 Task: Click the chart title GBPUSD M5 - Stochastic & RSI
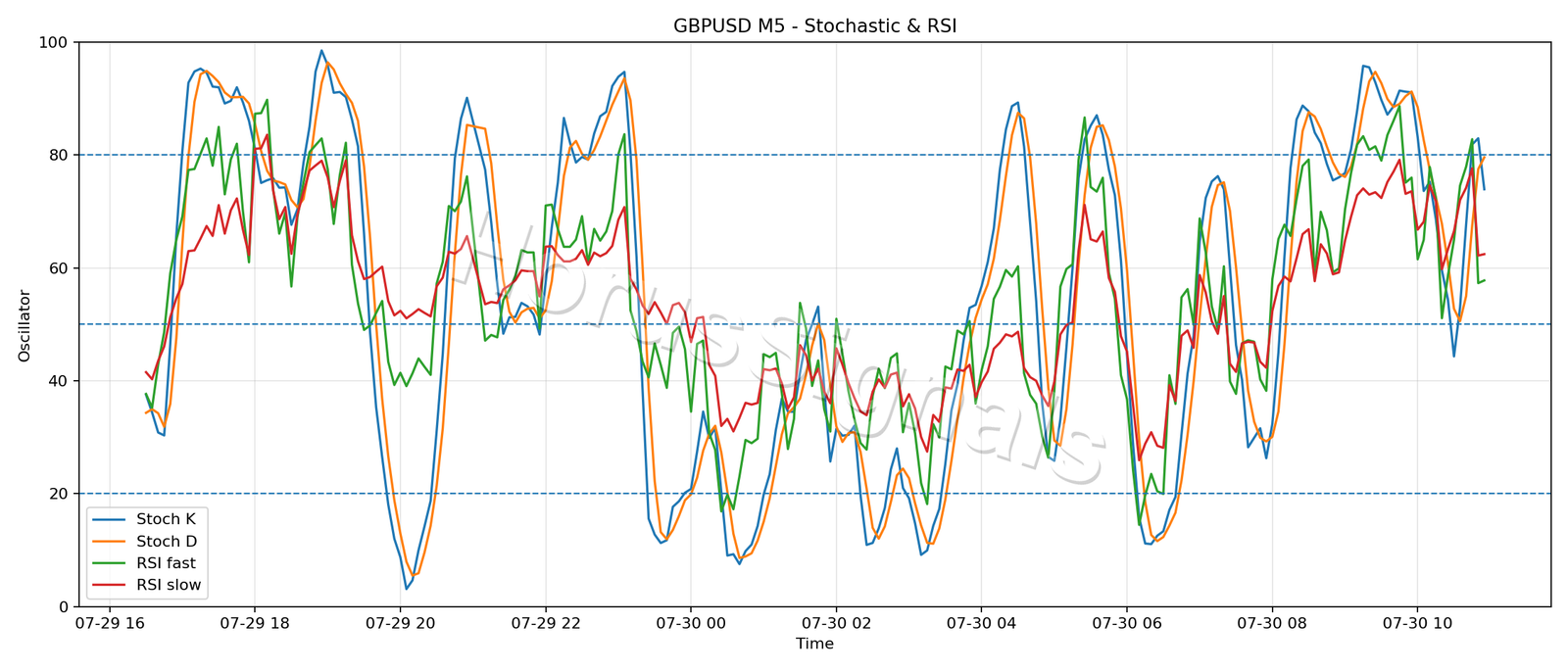tap(814, 26)
